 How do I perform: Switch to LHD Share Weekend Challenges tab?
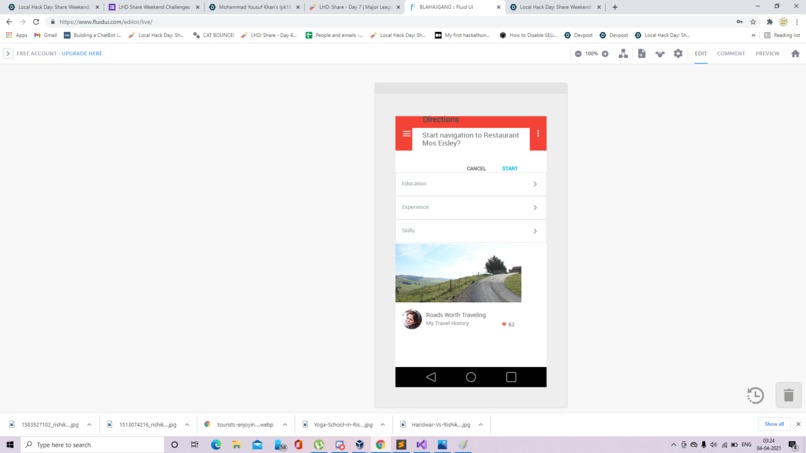pyautogui.click(x=154, y=7)
